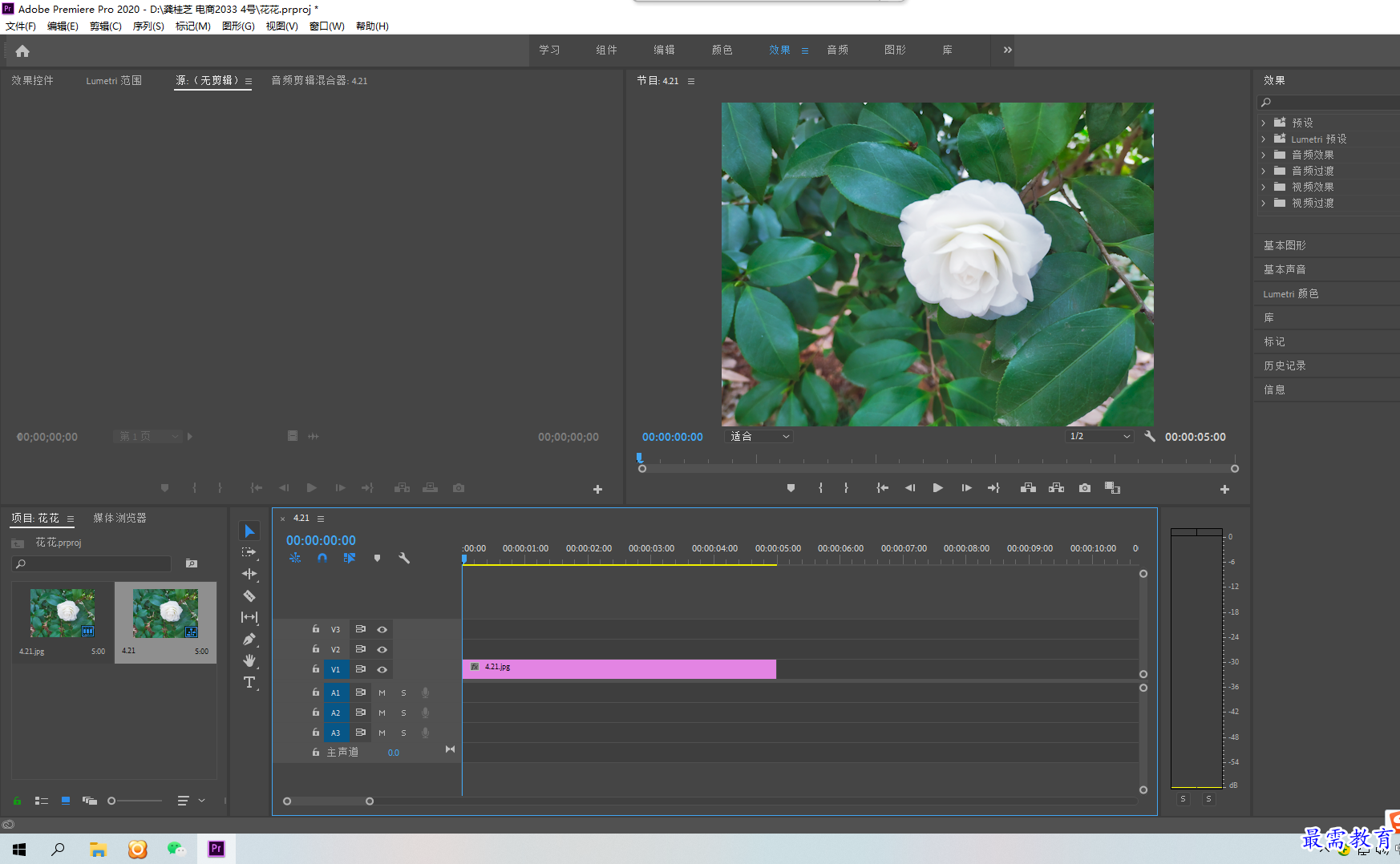Open comparison view in program monitor
Viewport: 1400px width, 864px height.
[1112, 488]
